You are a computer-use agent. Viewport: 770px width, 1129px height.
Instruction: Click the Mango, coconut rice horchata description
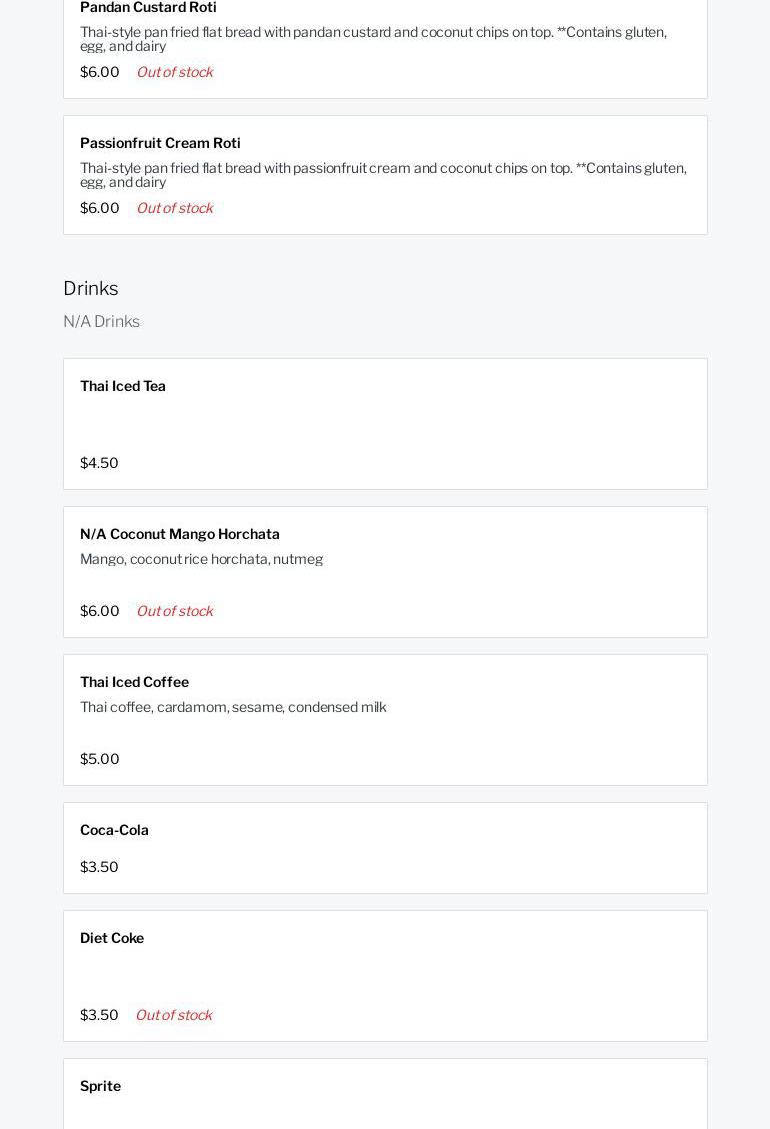[x=201, y=559]
